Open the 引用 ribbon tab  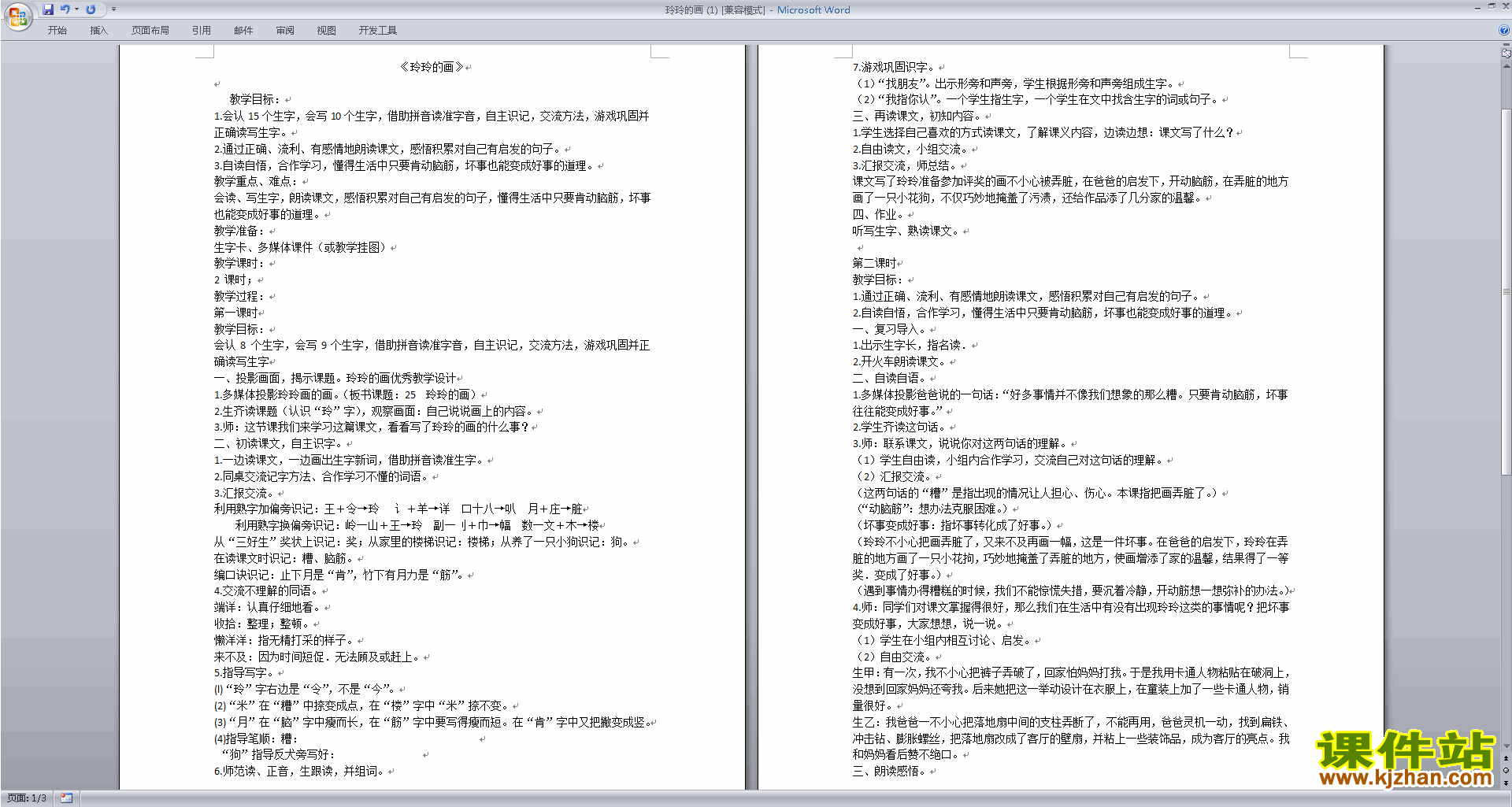pyautogui.click(x=202, y=31)
